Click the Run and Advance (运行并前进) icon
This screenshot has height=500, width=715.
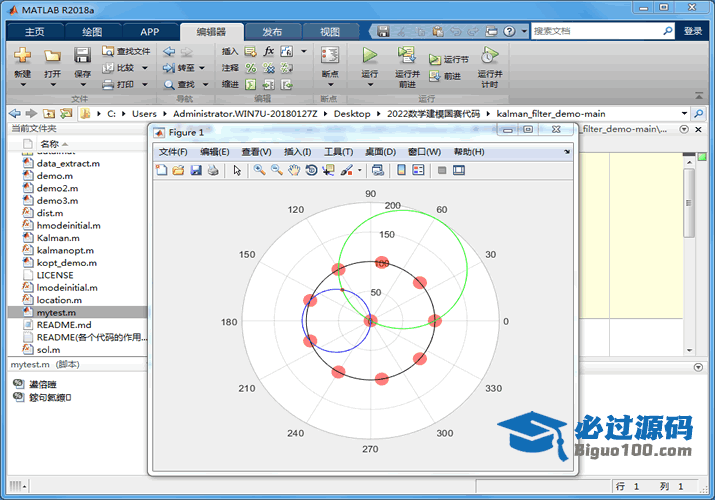(406, 55)
